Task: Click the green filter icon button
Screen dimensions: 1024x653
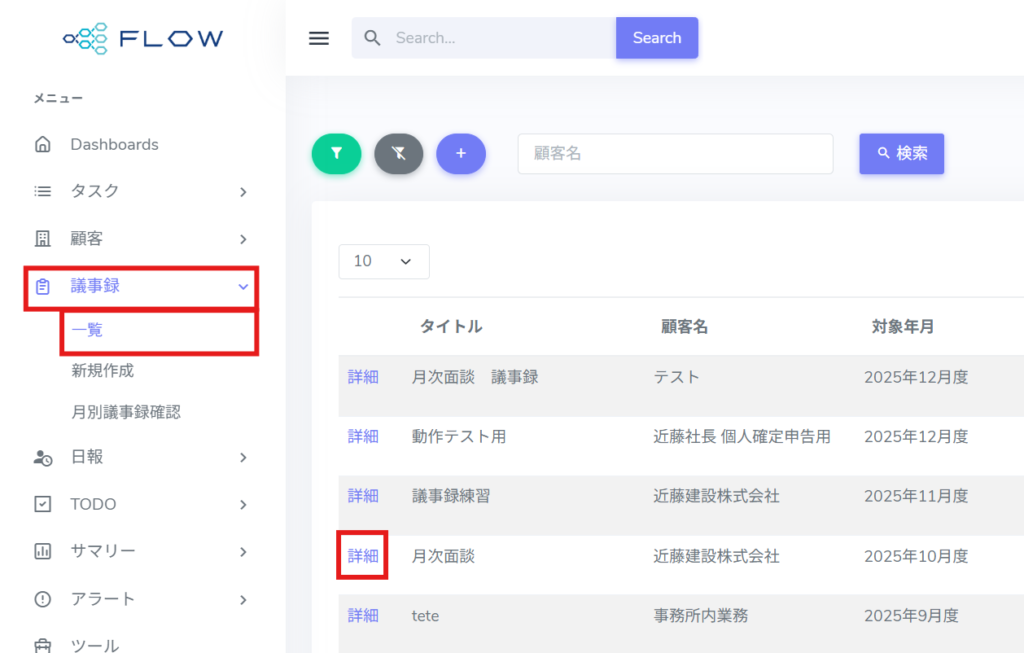Action: pos(336,154)
